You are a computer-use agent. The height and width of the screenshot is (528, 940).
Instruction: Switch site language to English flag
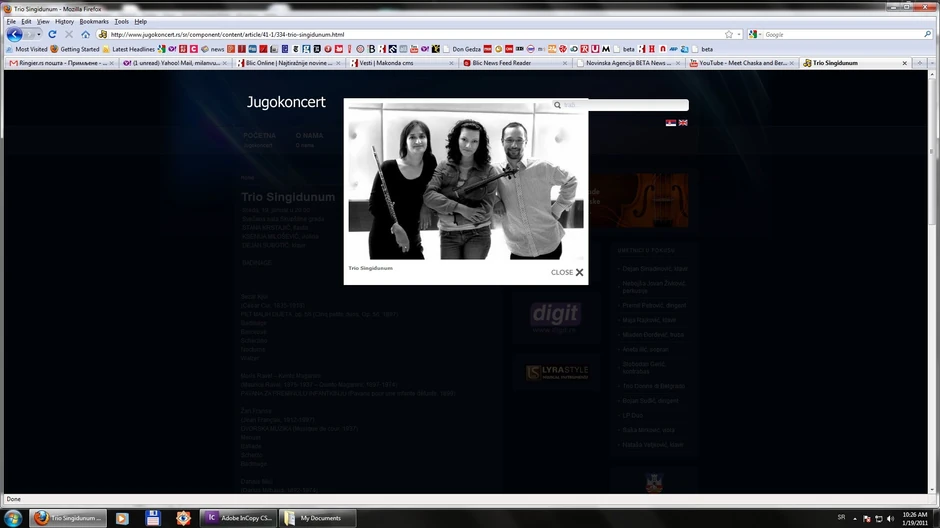(x=683, y=123)
